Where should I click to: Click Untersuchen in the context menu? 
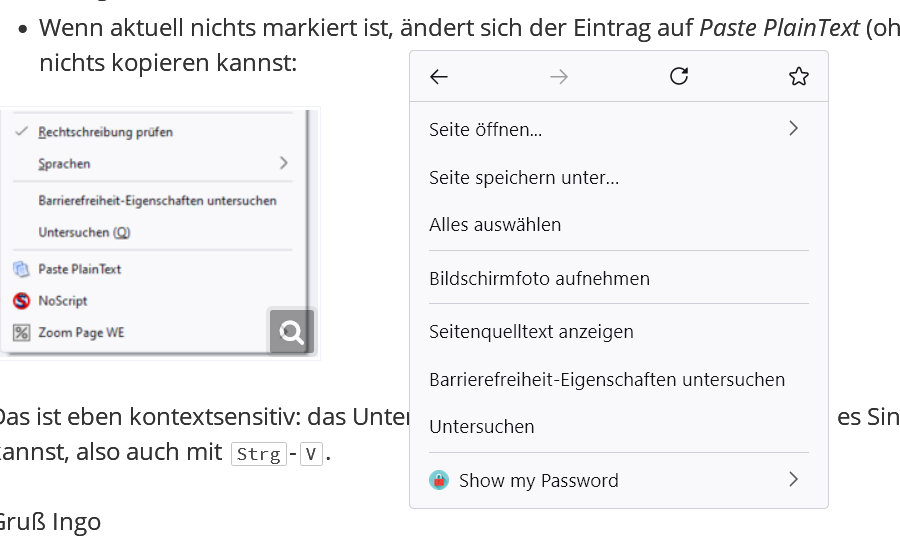coord(482,427)
